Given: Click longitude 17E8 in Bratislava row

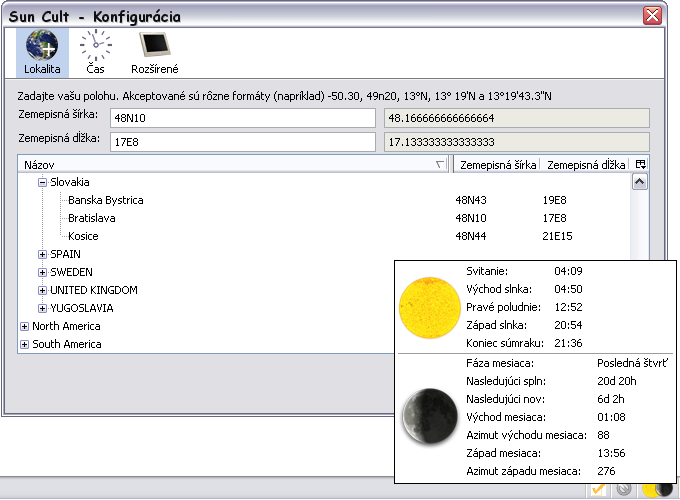Looking at the screenshot, I should point(554,218).
